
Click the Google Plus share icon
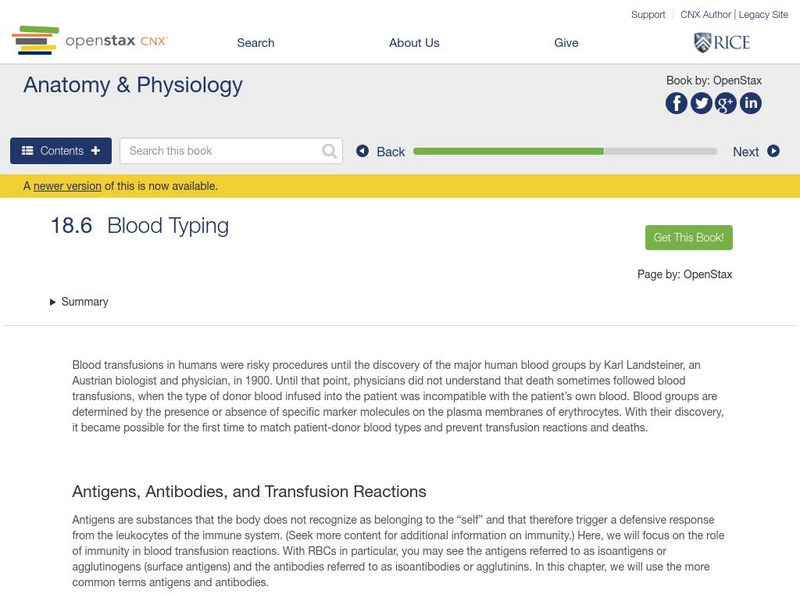[x=725, y=103]
